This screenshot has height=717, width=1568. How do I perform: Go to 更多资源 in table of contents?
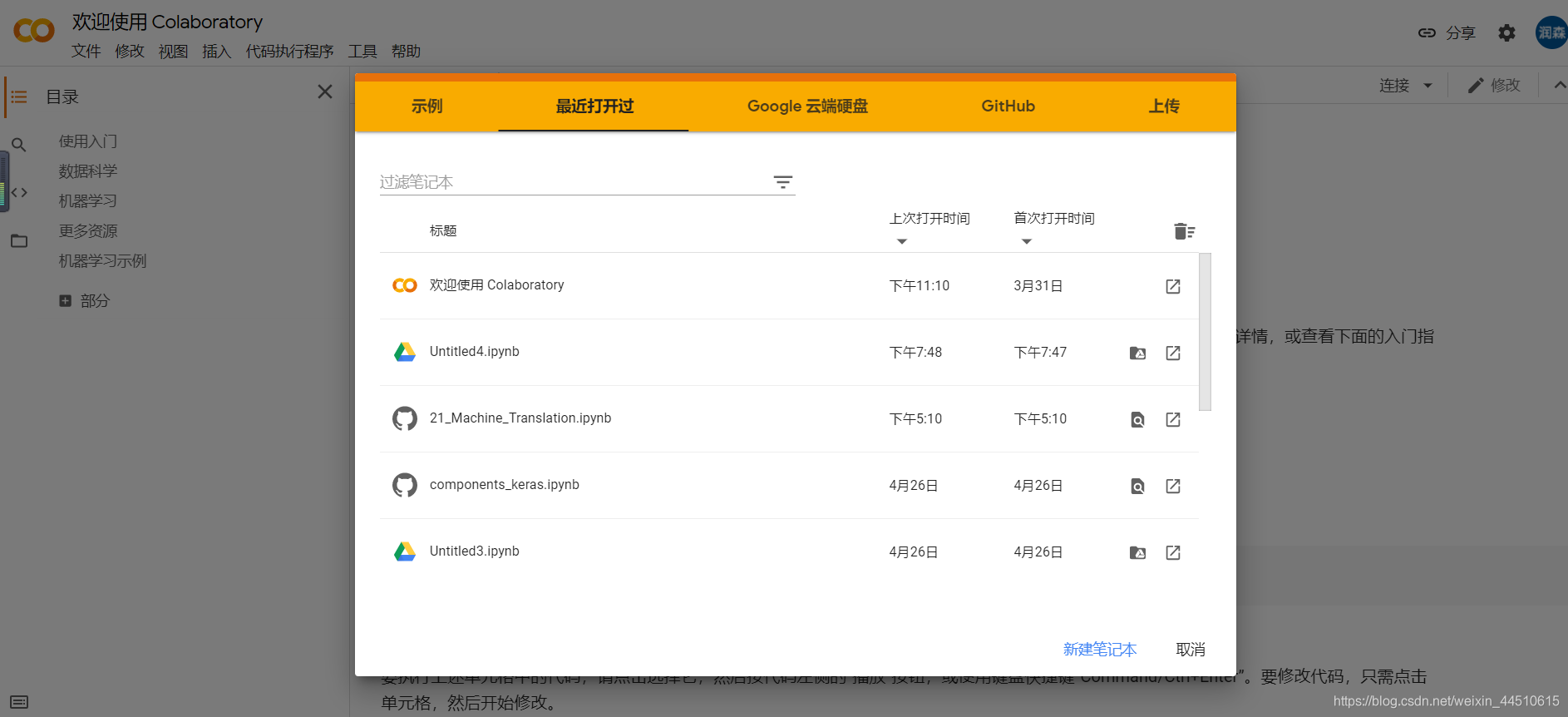click(88, 231)
